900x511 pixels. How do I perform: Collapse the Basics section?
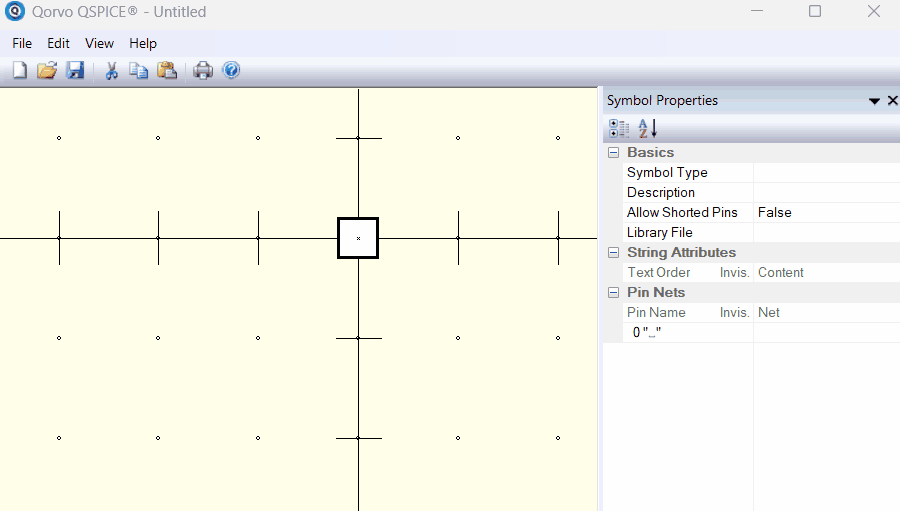coord(613,153)
